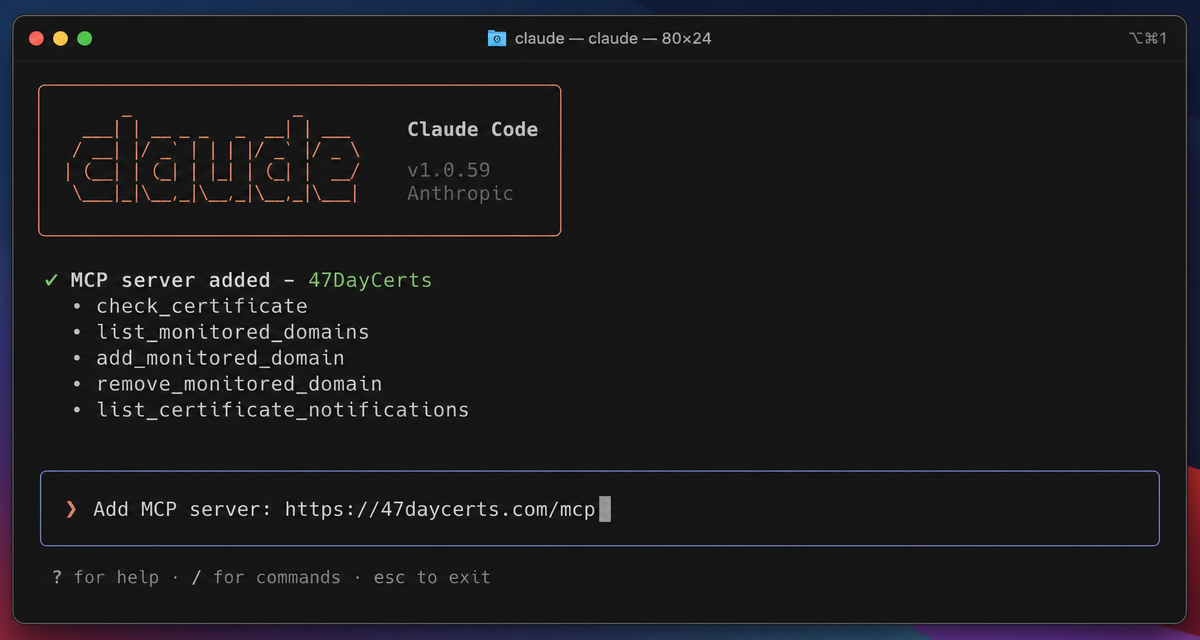This screenshot has width=1200, height=640.
Task: Click the '/ for commands' hint
Action: coord(266,577)
